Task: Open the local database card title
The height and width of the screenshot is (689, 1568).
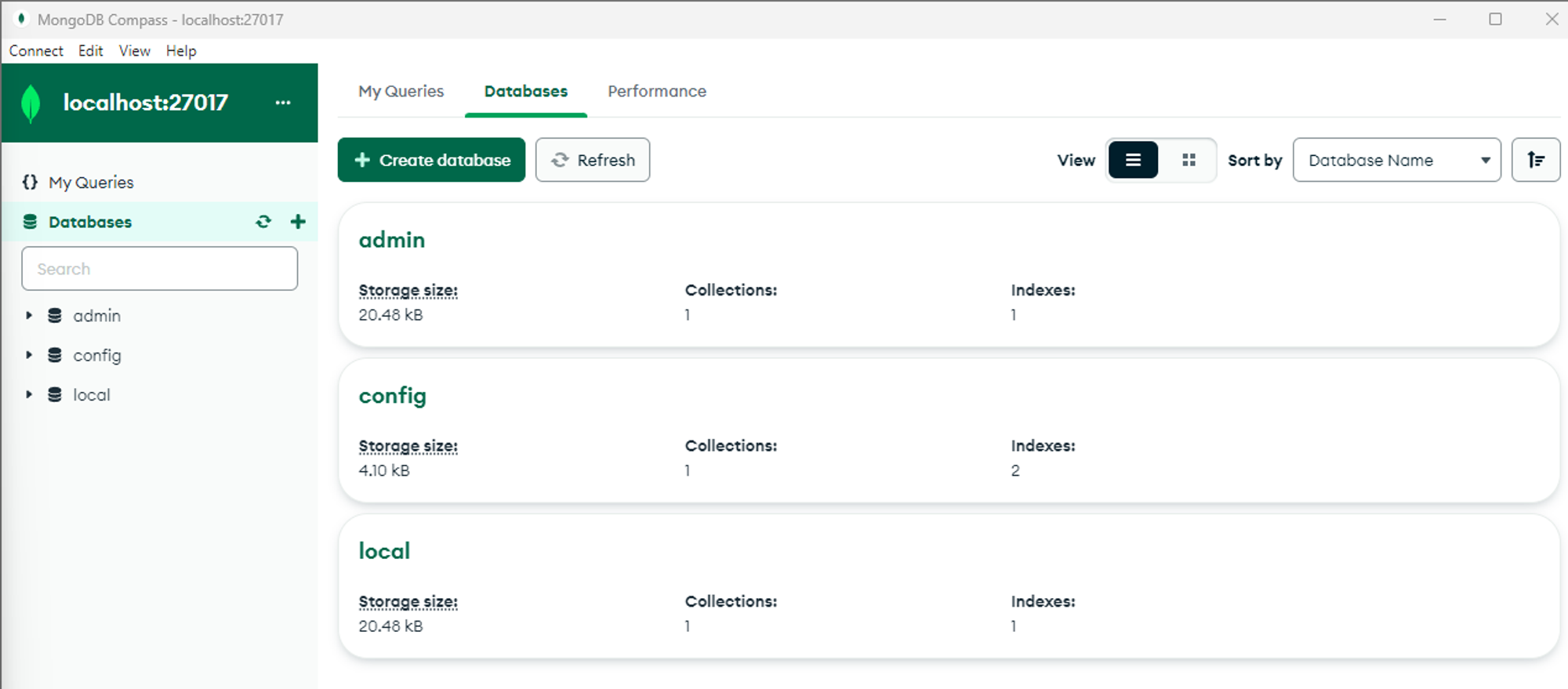Action: [x=384, y=551]
